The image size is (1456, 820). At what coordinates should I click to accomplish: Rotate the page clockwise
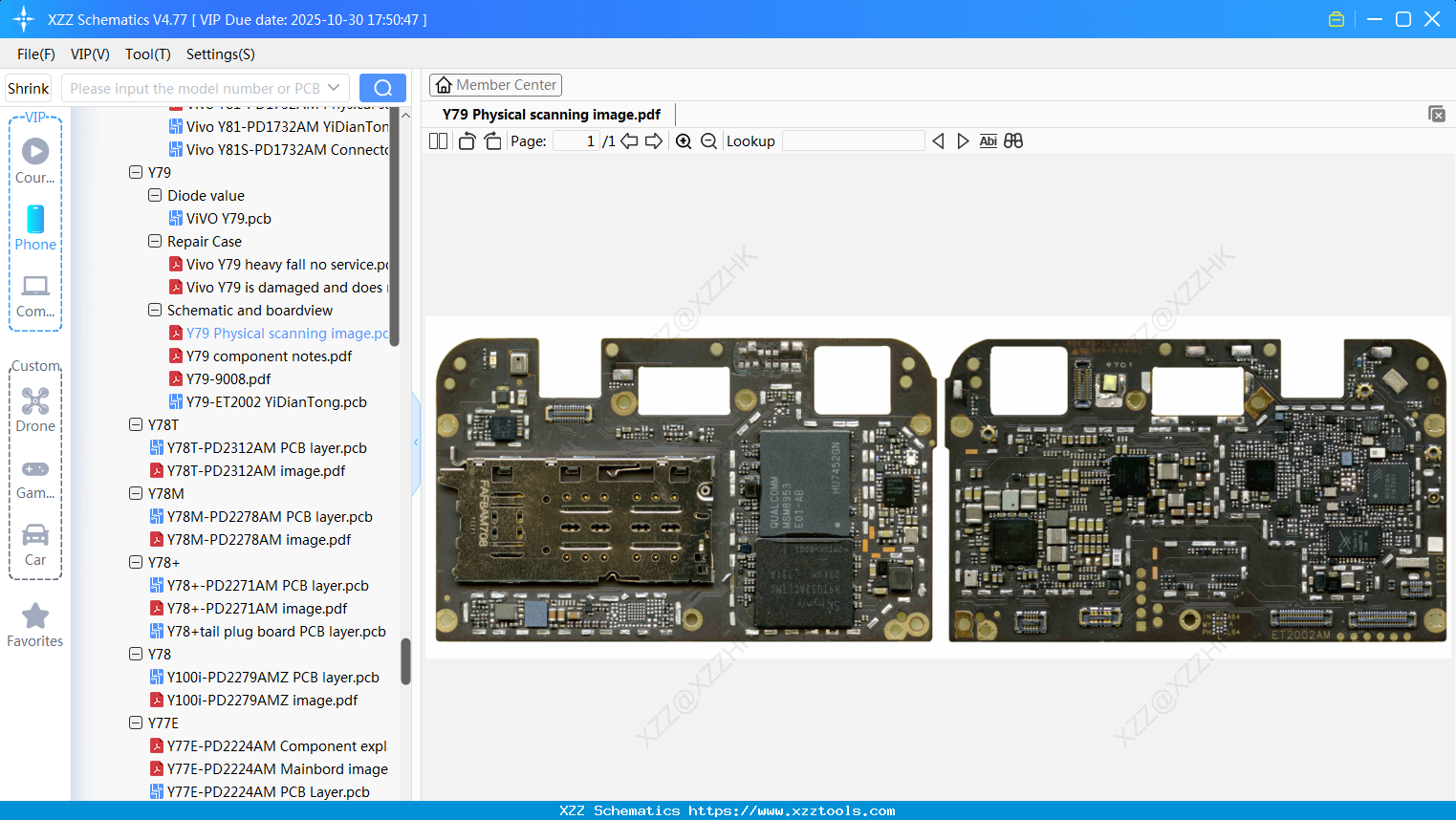point(492,141)
